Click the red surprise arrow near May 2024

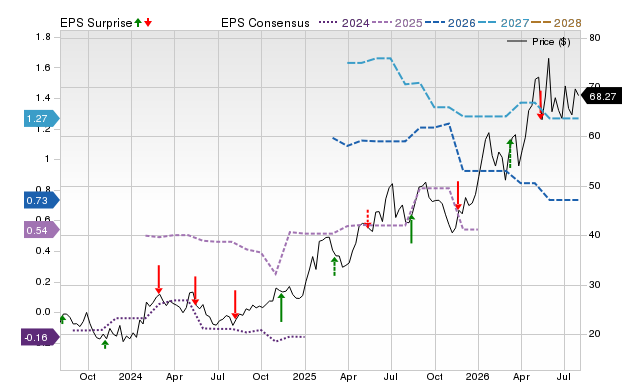pos(195,291)
